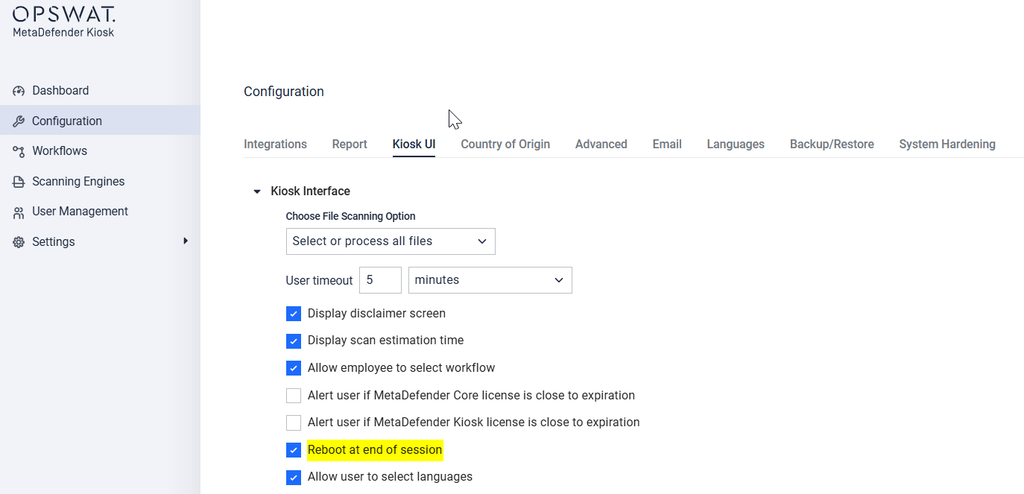Uncheck Allow user to select languages

pyautogui.click(x=293, y=477)
